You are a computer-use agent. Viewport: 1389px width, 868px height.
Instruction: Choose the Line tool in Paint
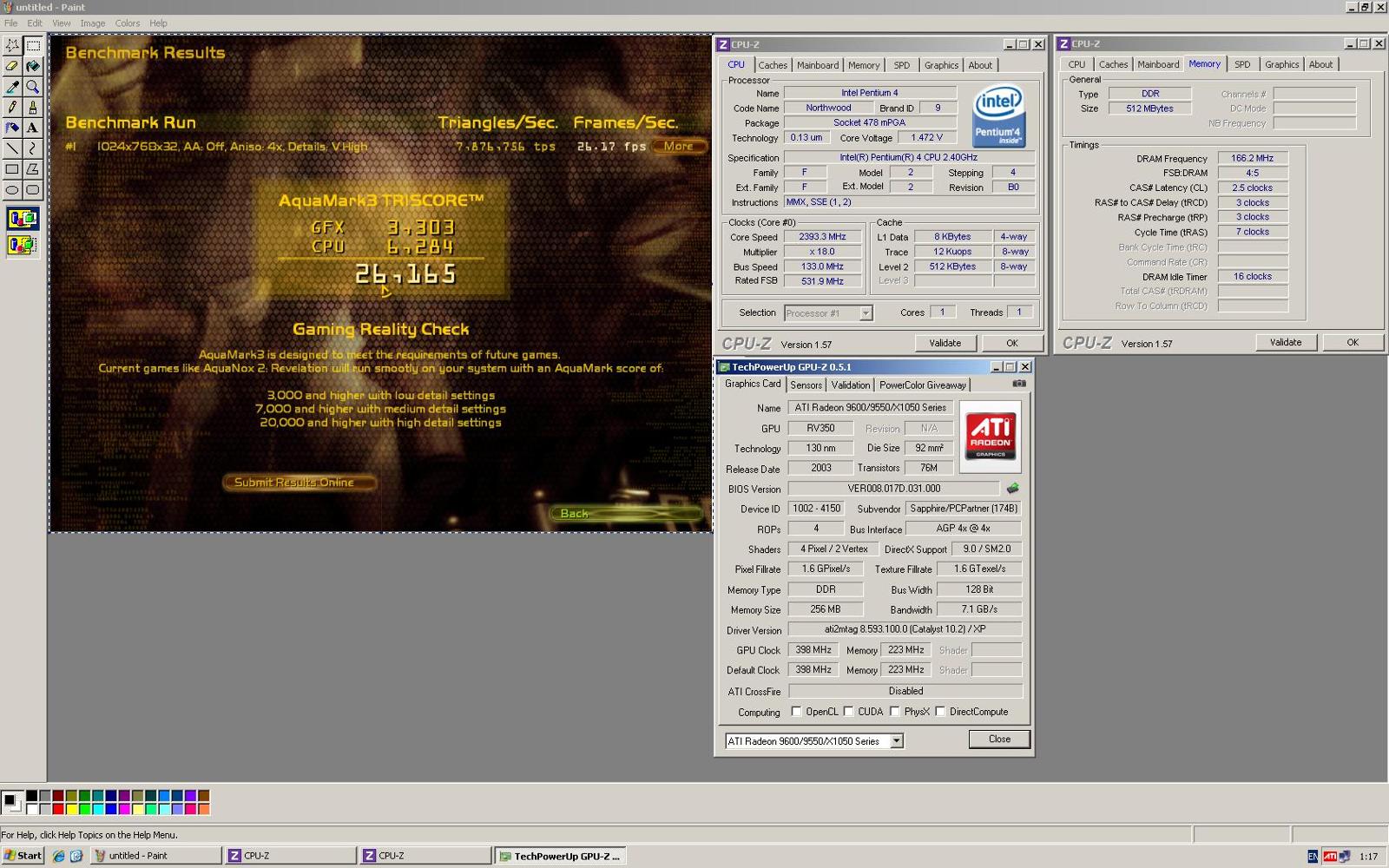coord(12,149)
